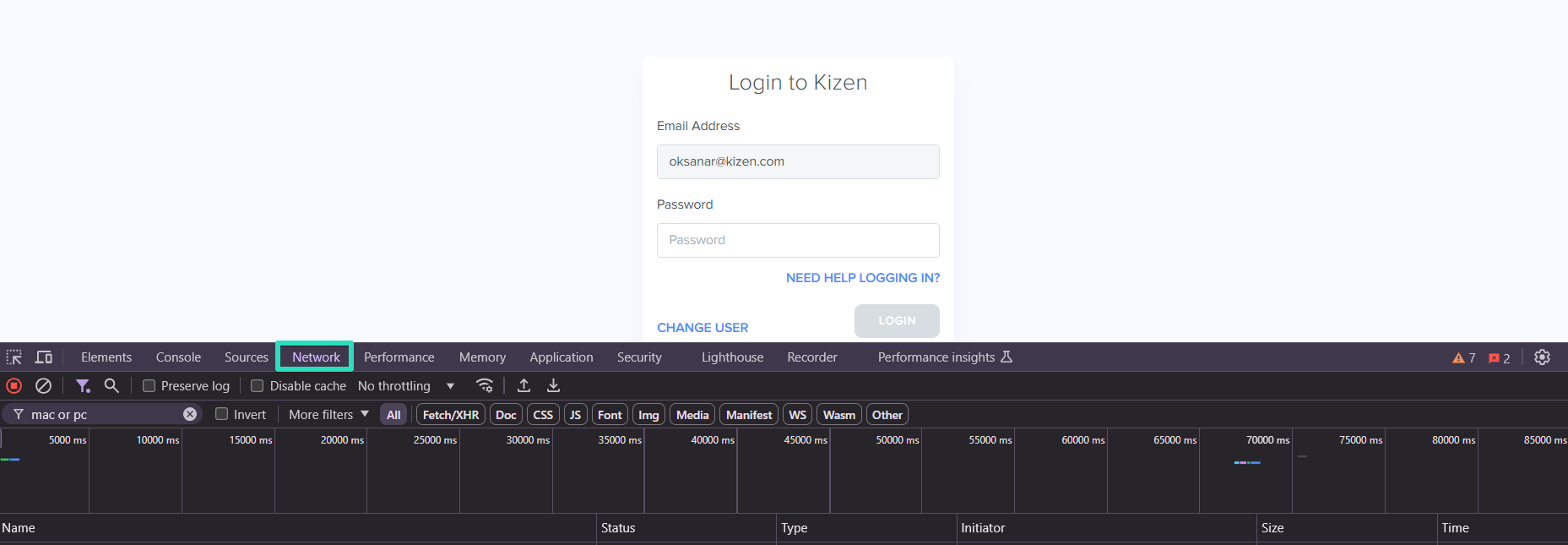Sort requests by Status column
Viewport: 1568px width, 545px height.
[x=686, y=528]
